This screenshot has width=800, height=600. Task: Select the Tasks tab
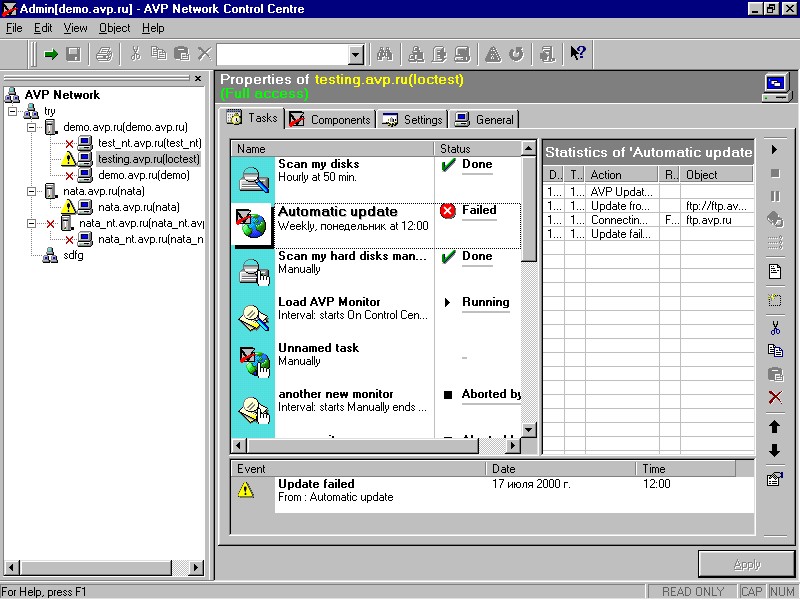(x=252, y=118)
